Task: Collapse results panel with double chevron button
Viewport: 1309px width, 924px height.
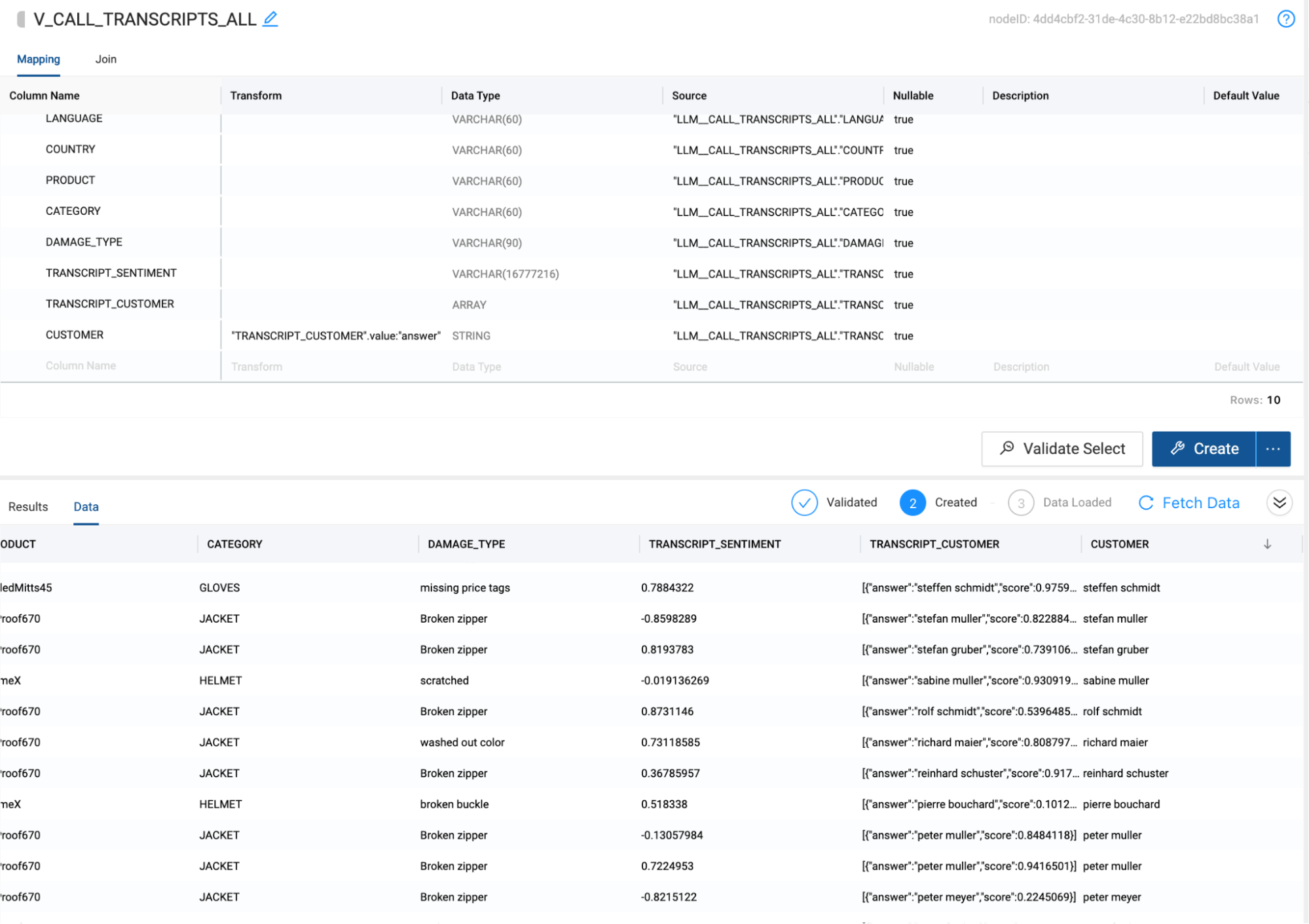Action: tap(1279, 503)
